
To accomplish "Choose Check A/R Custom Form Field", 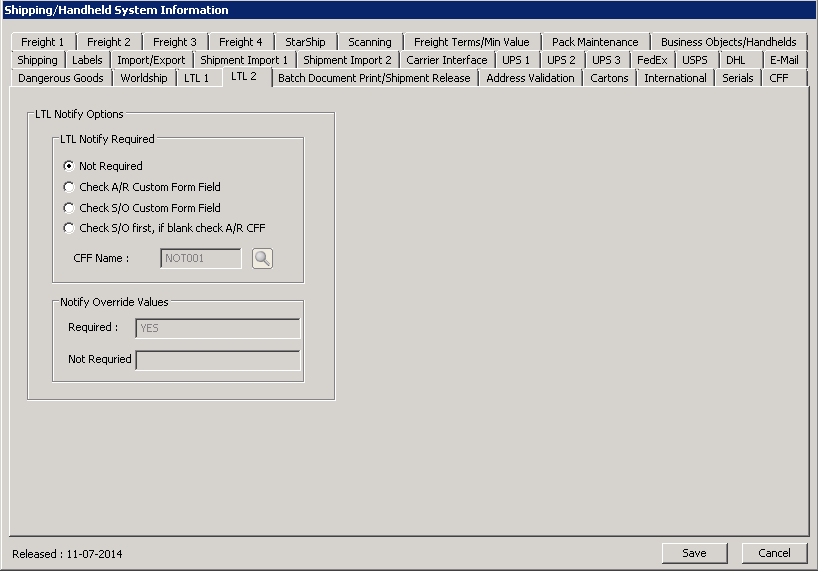I will (69, 187).
